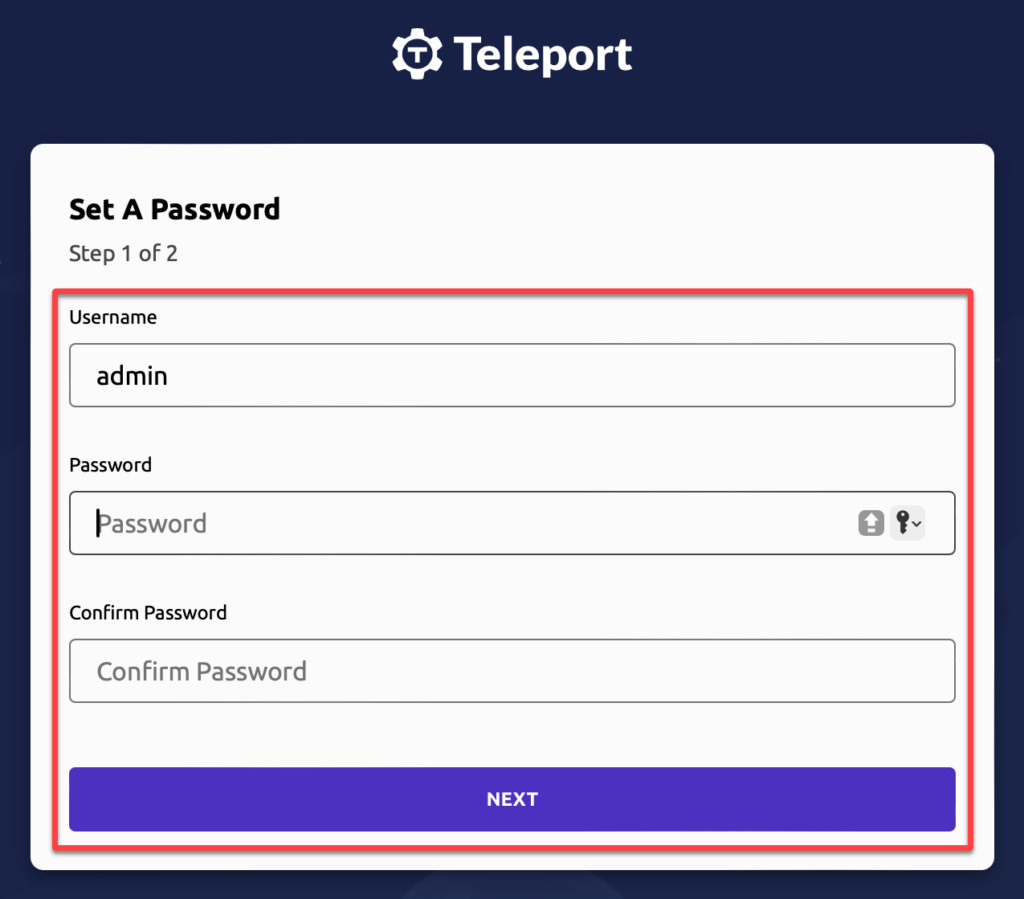Click the grey arrow indicator beside the key icon

coord(916,524)
